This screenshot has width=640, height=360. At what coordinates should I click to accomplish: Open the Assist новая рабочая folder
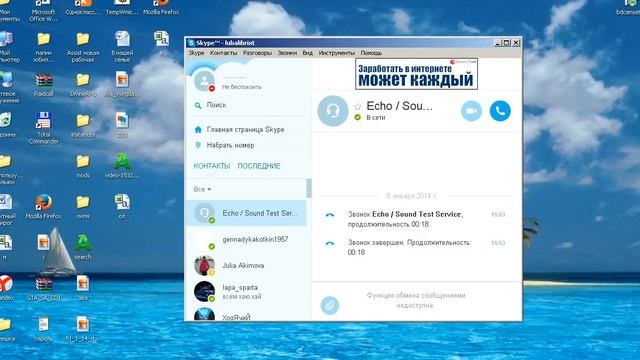83,47
